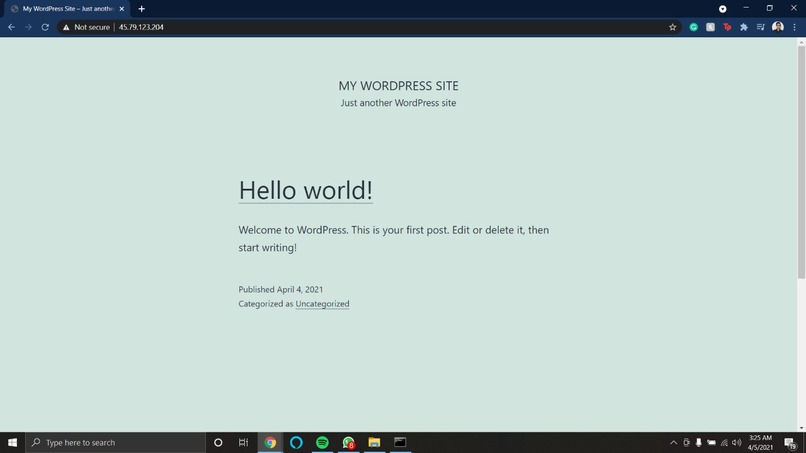Open Cortana circle icon in taskbar
The image size is (806, 453).
pos(218,442)
